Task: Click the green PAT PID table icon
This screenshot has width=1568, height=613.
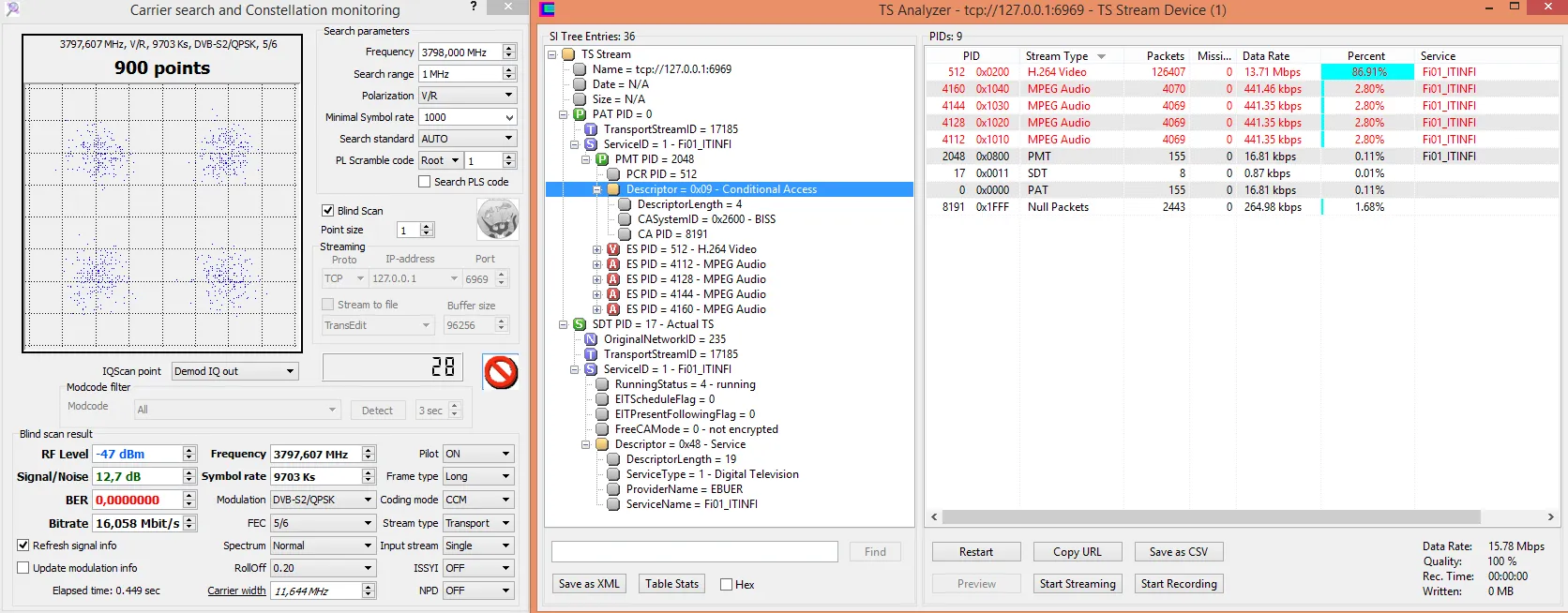Action: [x=580, y=114]
